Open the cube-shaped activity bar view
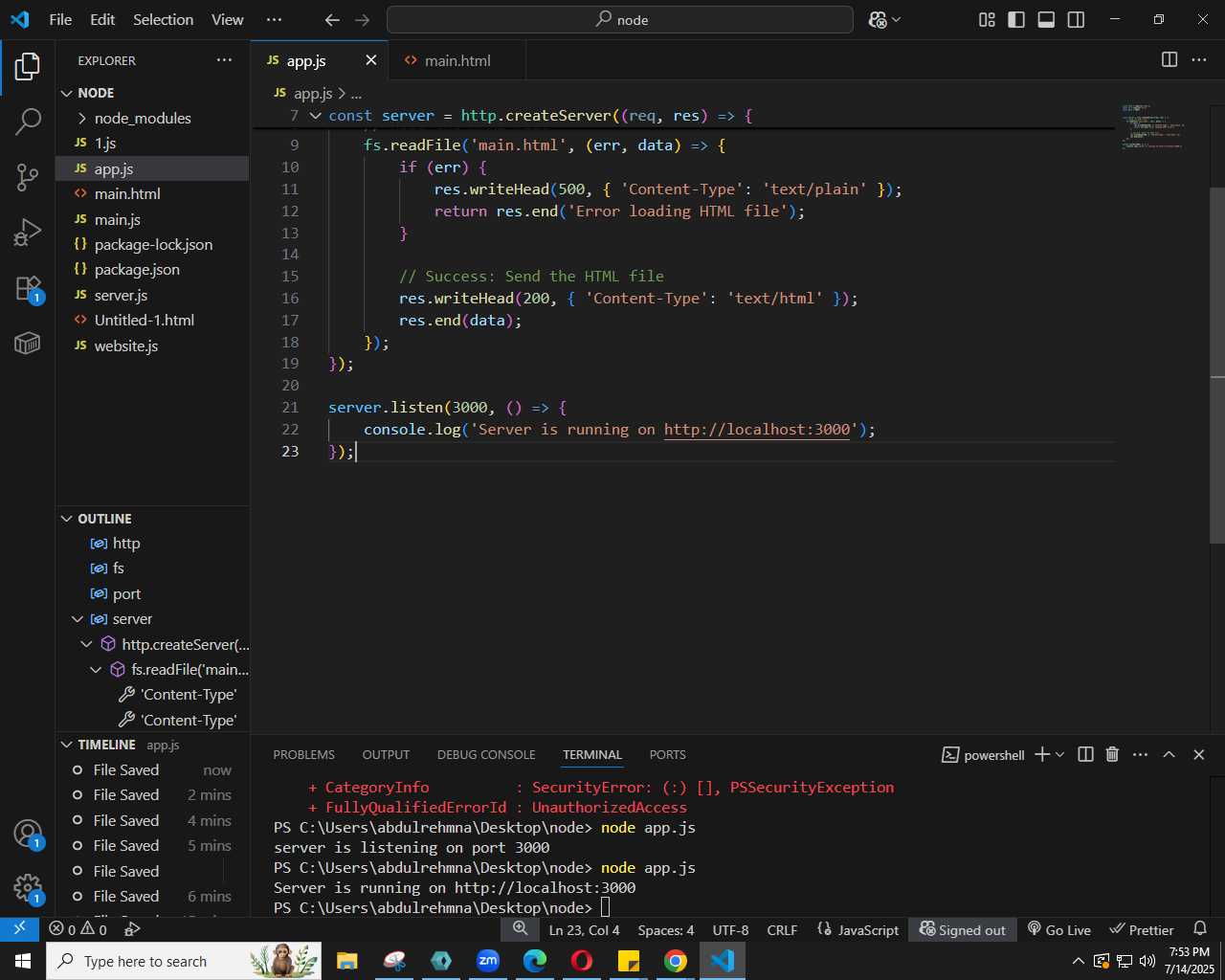 [x=28, y=343]
